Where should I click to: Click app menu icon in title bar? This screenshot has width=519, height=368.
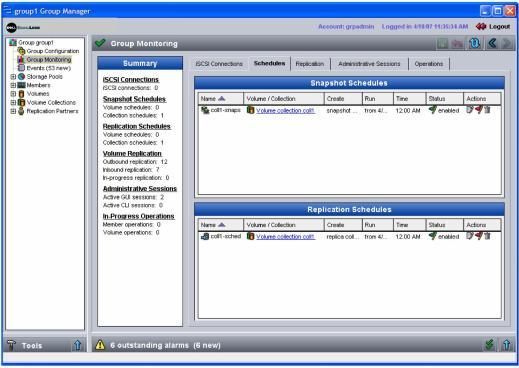click(x=7, y=11)
